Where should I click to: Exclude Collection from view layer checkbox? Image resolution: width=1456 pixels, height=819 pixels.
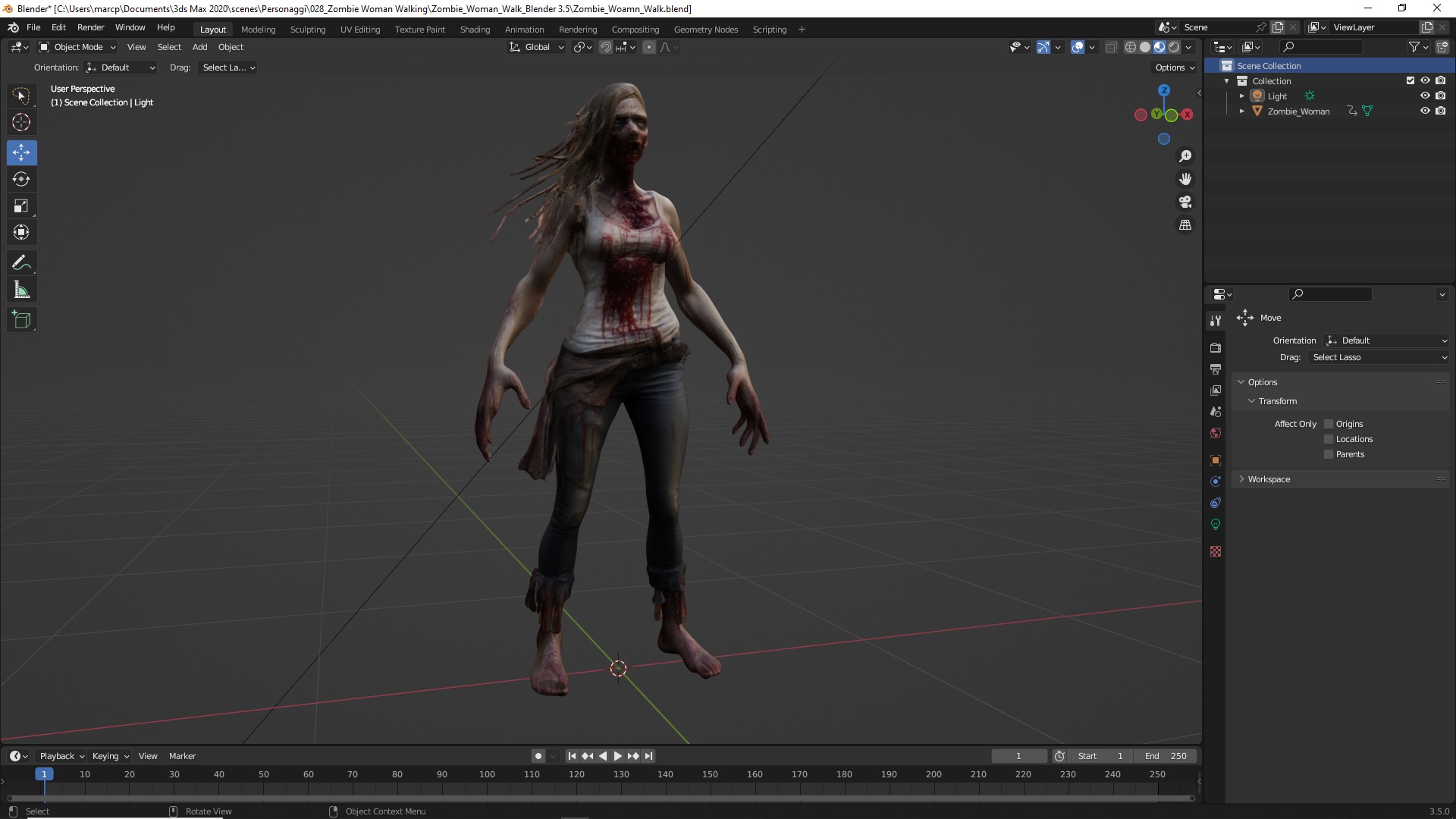point(1410,80)
